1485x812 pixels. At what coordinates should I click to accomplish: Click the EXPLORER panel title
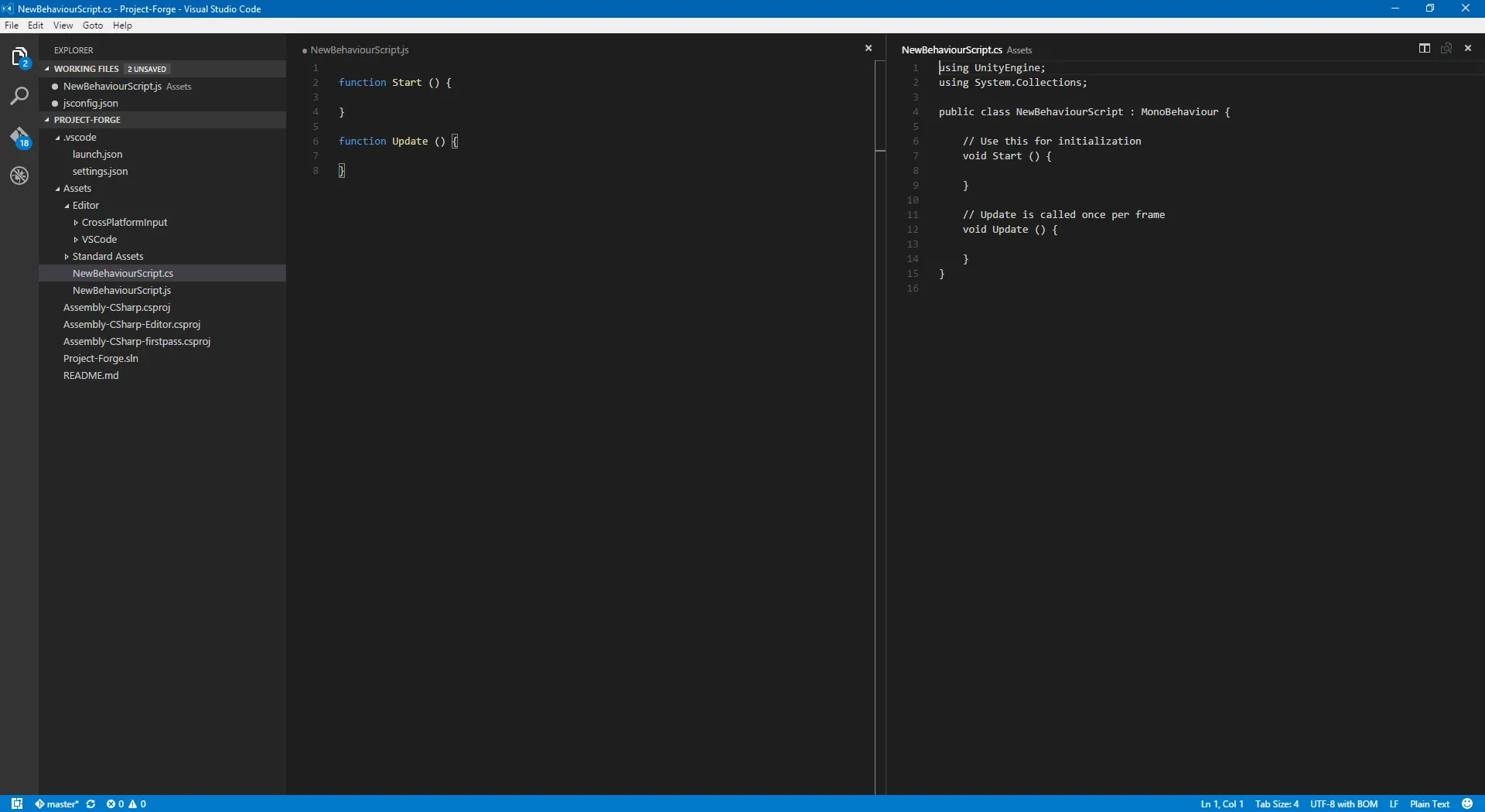pos(73,50)
